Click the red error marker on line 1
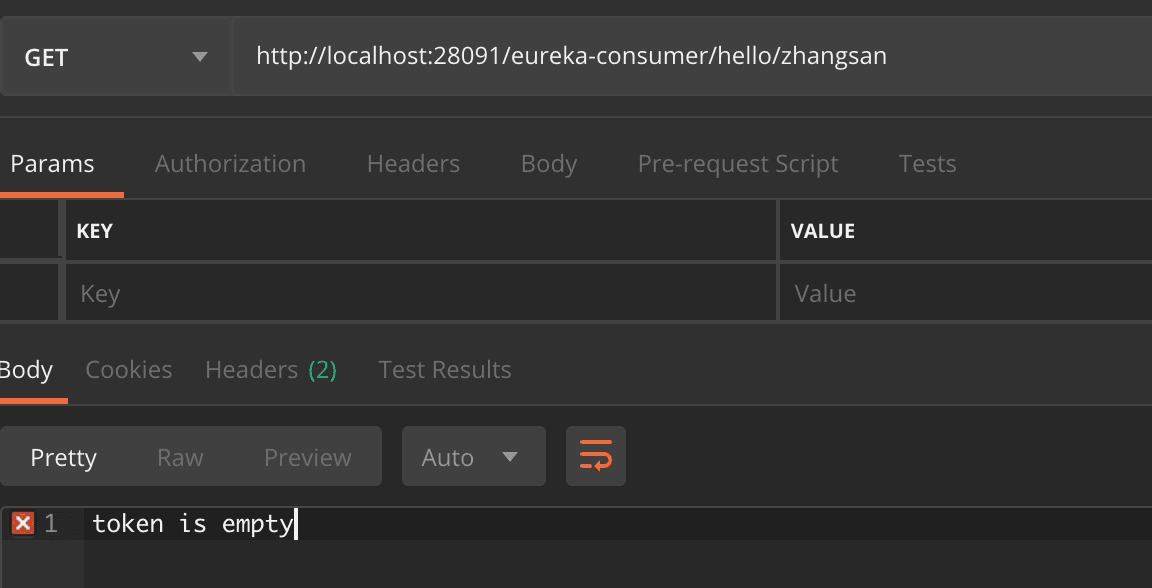 click(23, 523)
